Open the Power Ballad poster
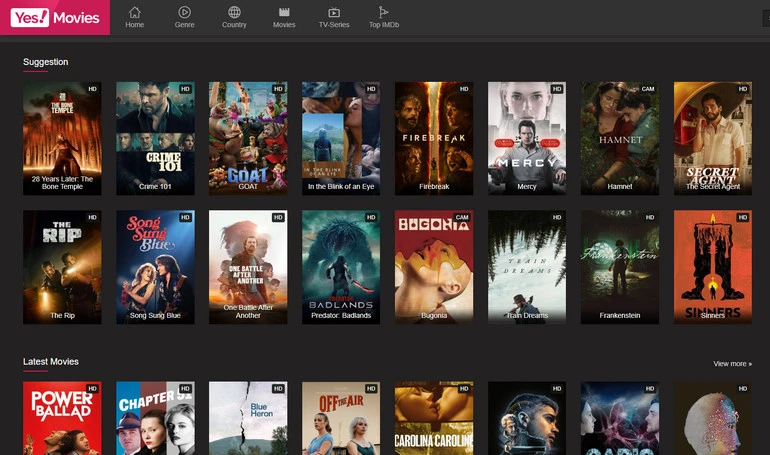 tap(62, 418)
